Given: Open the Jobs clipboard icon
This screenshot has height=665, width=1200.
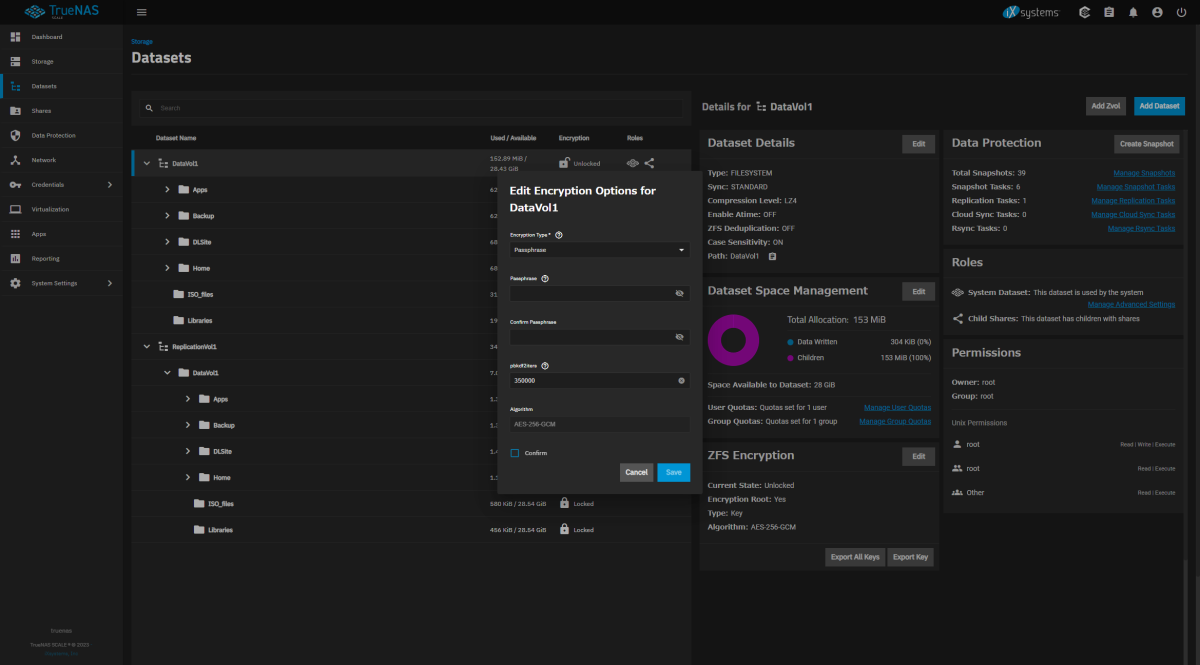Looking at the screenshot, I should point(1109,12).
